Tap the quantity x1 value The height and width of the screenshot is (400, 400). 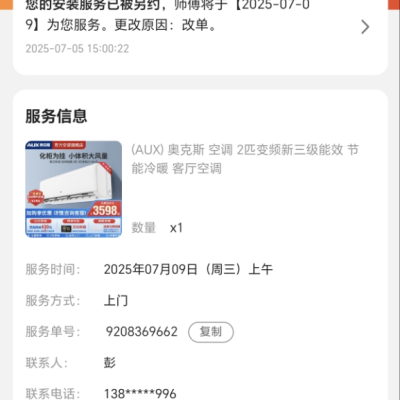(176, 228)
